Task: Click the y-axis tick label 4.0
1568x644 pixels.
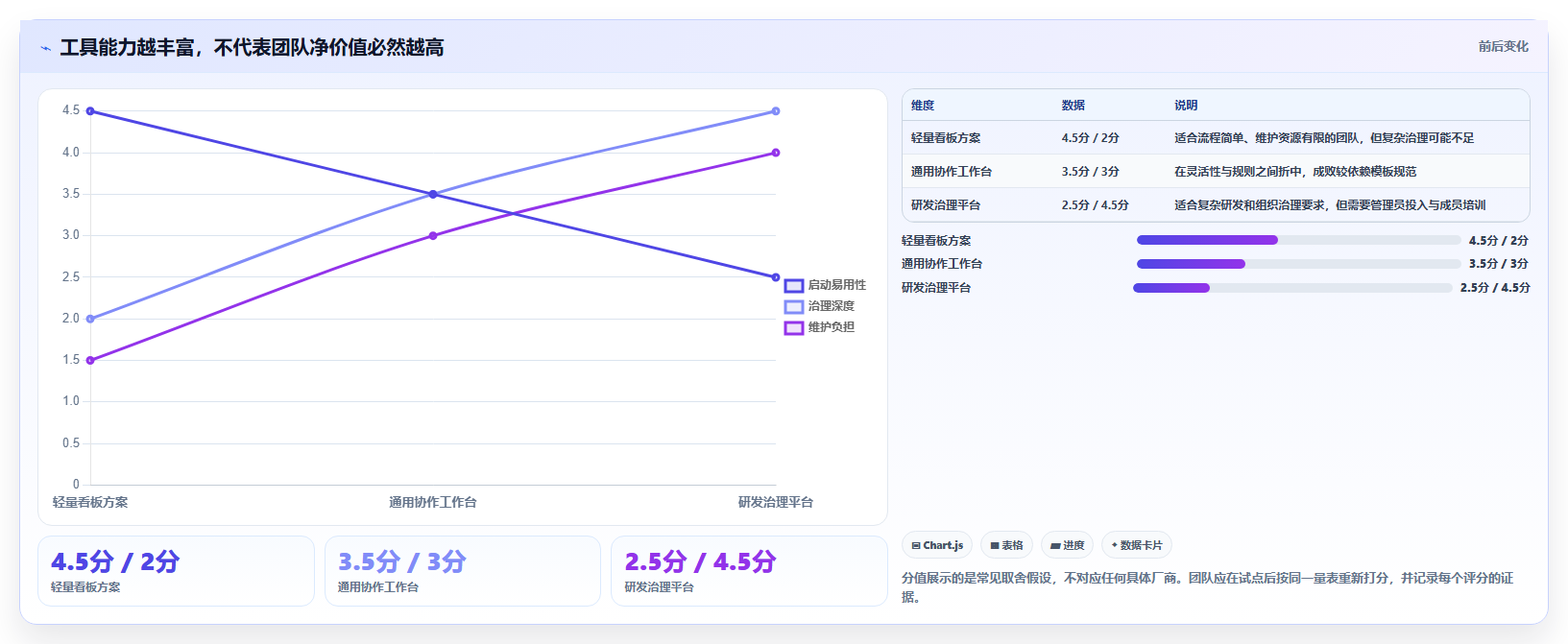Action: (x=71, y=153)
